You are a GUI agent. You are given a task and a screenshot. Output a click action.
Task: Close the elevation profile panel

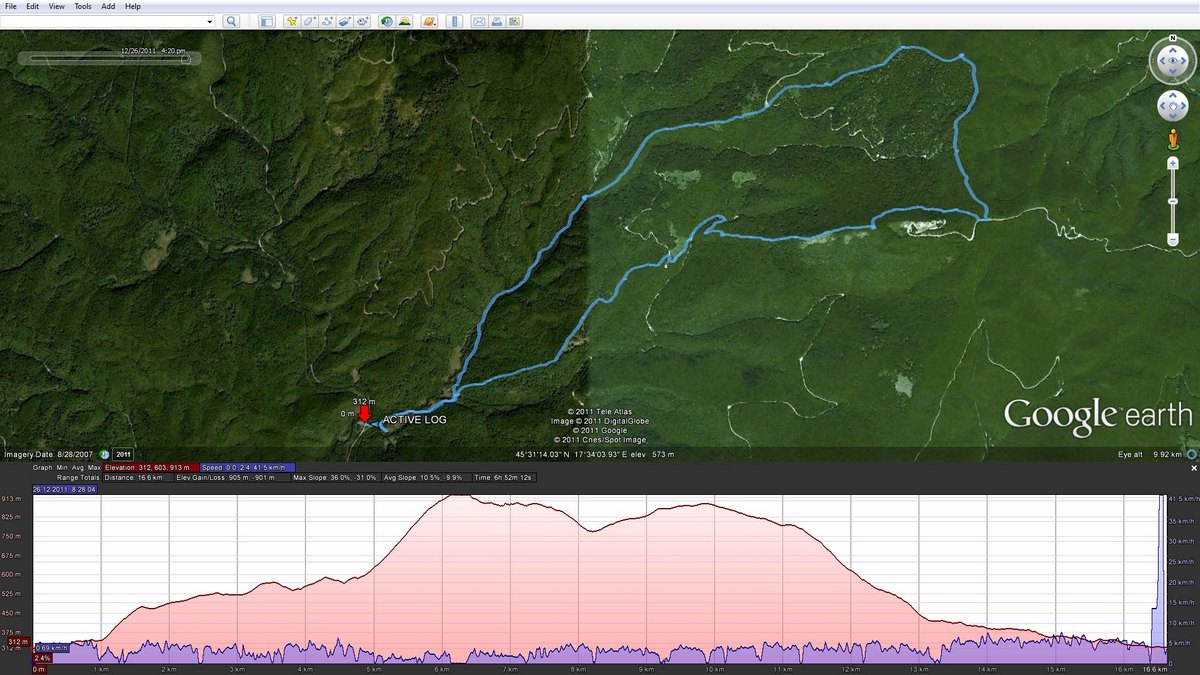1193,467
